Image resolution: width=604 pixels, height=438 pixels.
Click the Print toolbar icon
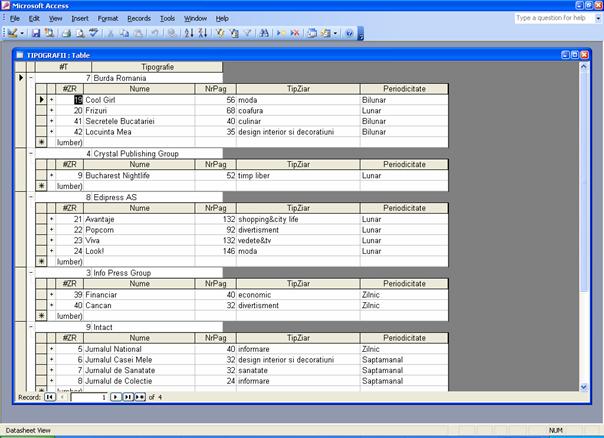(x=65, y=33)
